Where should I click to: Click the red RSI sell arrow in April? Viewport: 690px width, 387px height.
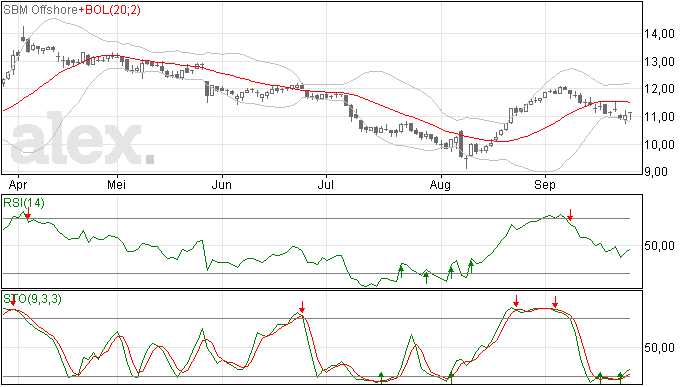[x=28, y=213]
